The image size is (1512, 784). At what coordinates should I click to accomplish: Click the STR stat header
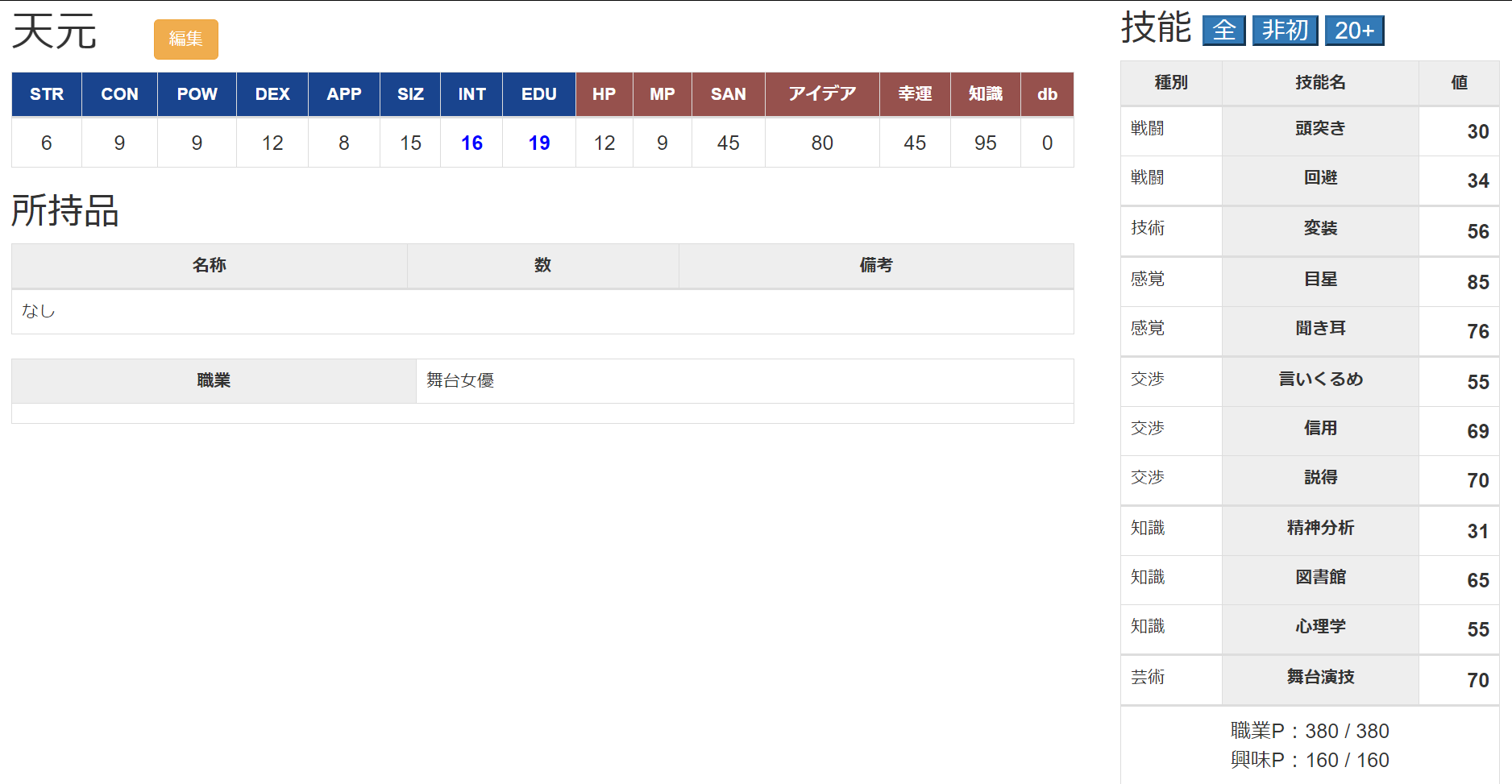click(x=47, y=94)
